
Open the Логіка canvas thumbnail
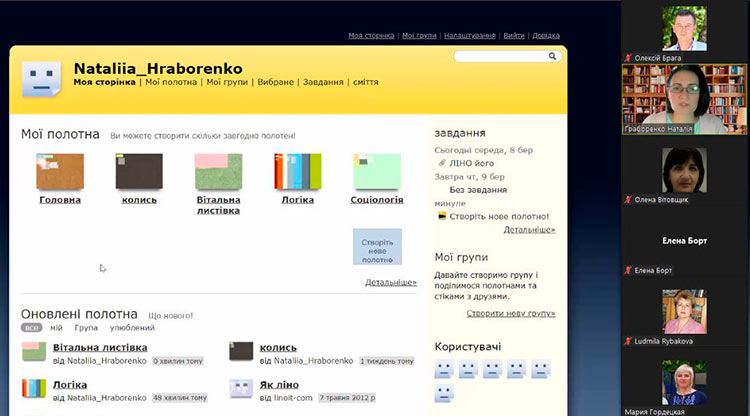coord(298,171)
